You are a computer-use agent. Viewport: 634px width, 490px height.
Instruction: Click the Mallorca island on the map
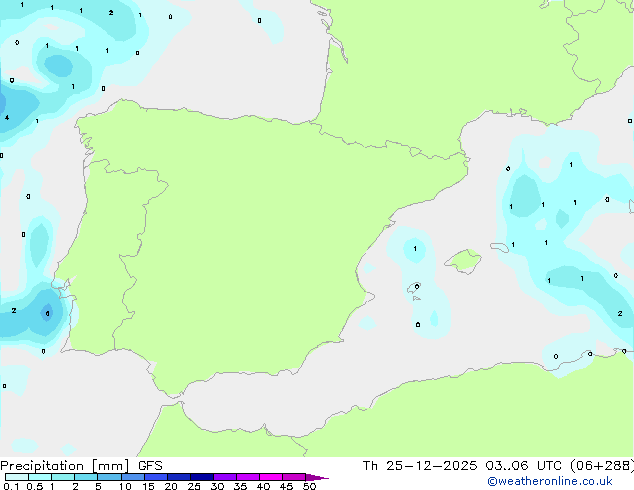463,261
